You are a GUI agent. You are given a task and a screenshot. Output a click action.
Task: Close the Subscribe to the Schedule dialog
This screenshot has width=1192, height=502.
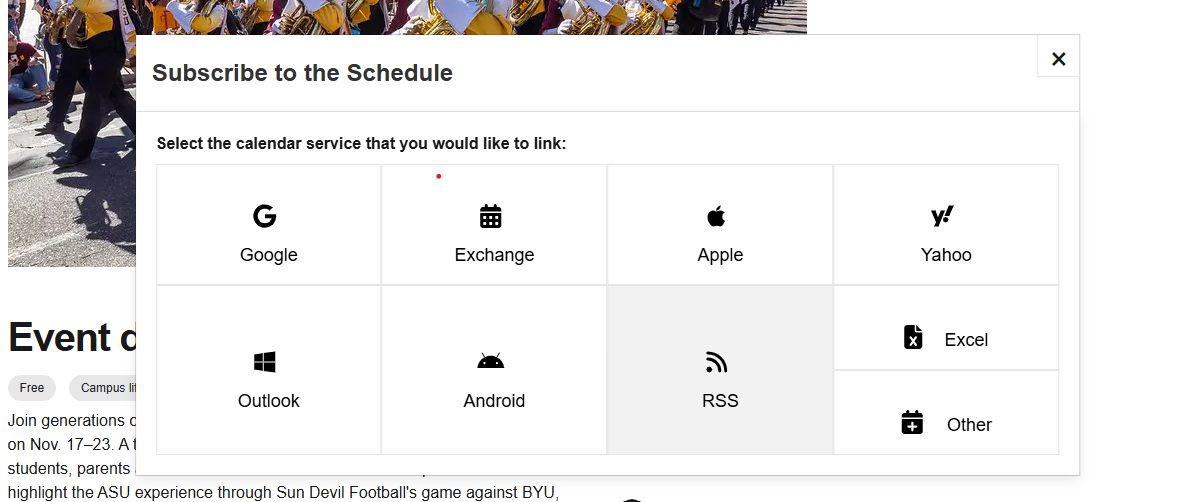(1058, 59)
